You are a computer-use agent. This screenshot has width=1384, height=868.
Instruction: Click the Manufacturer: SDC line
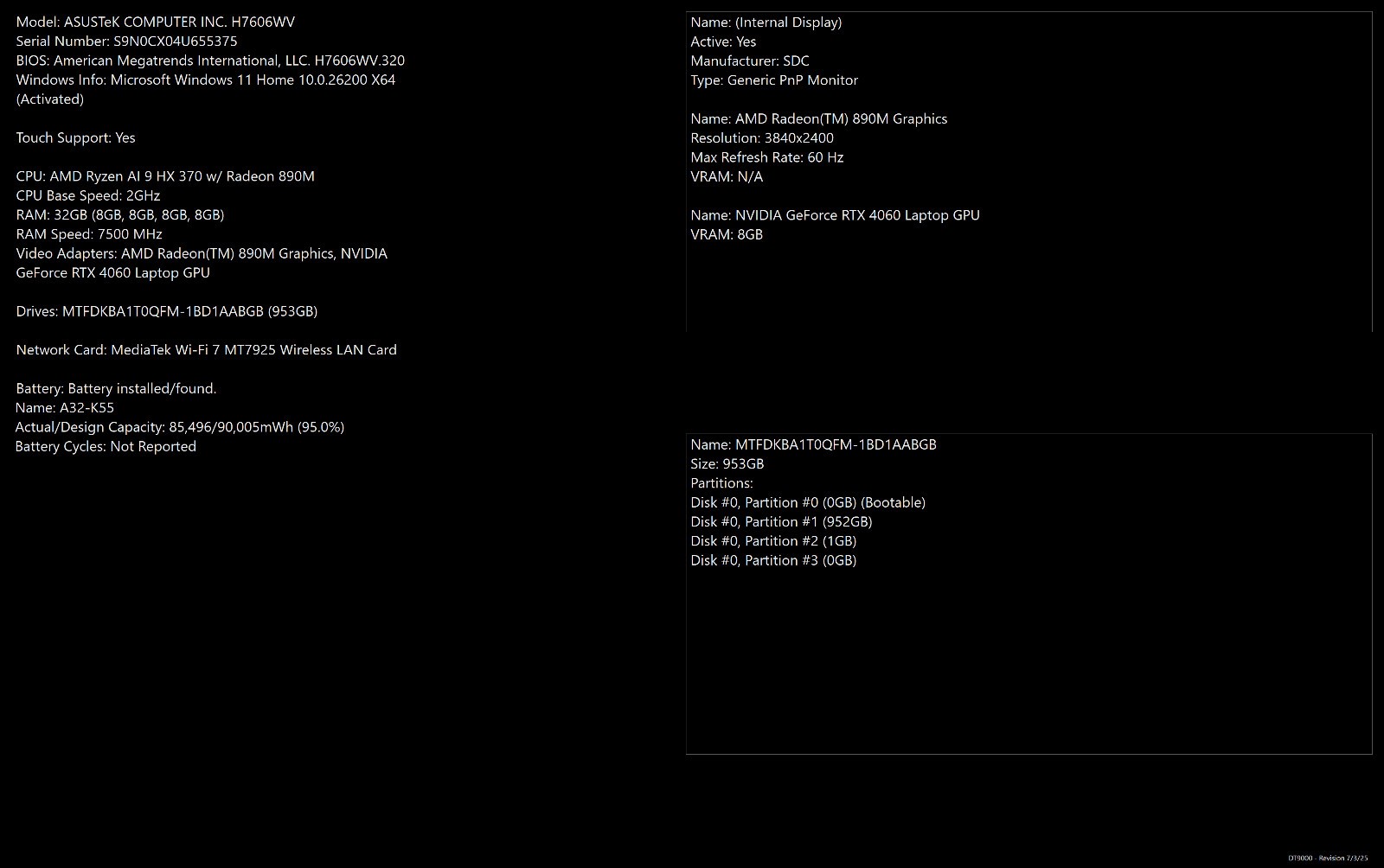(x=750, y=61)
